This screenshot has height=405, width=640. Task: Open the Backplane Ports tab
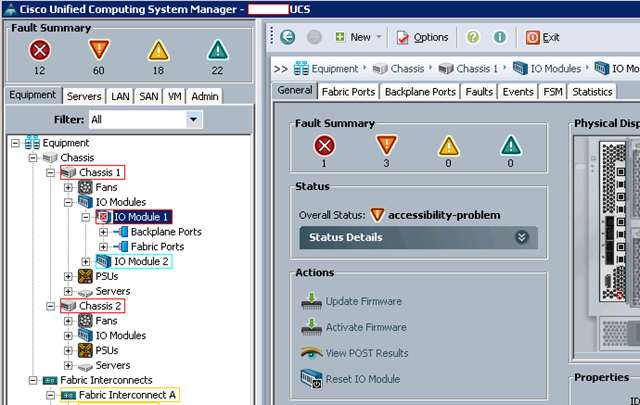(x=420, y=92)
